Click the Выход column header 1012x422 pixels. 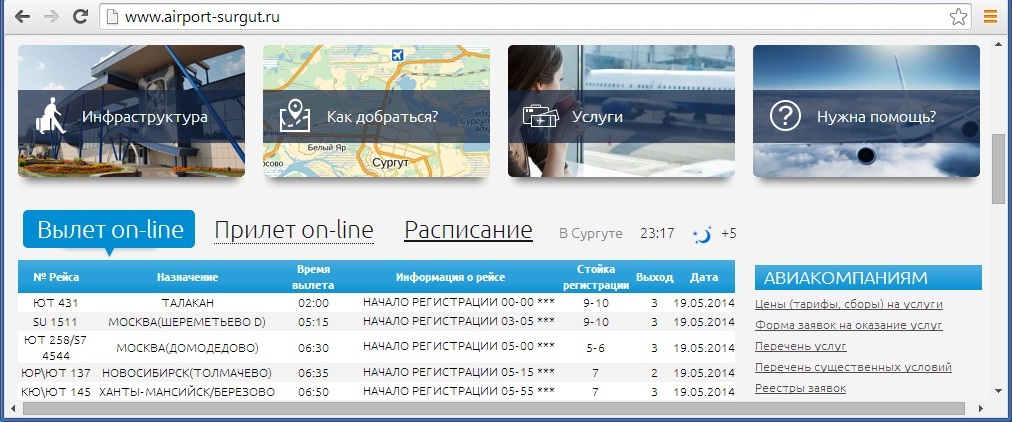pos(654,277)
